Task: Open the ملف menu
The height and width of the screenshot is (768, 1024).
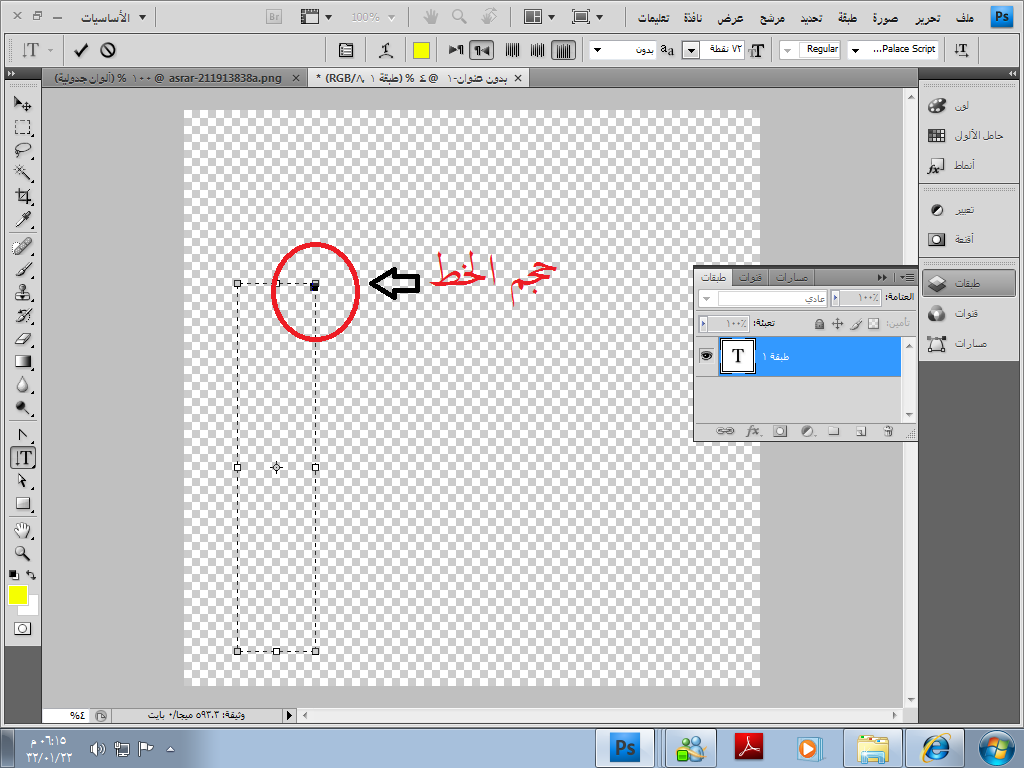Action: pyautogui.click(x=964, y=17)
